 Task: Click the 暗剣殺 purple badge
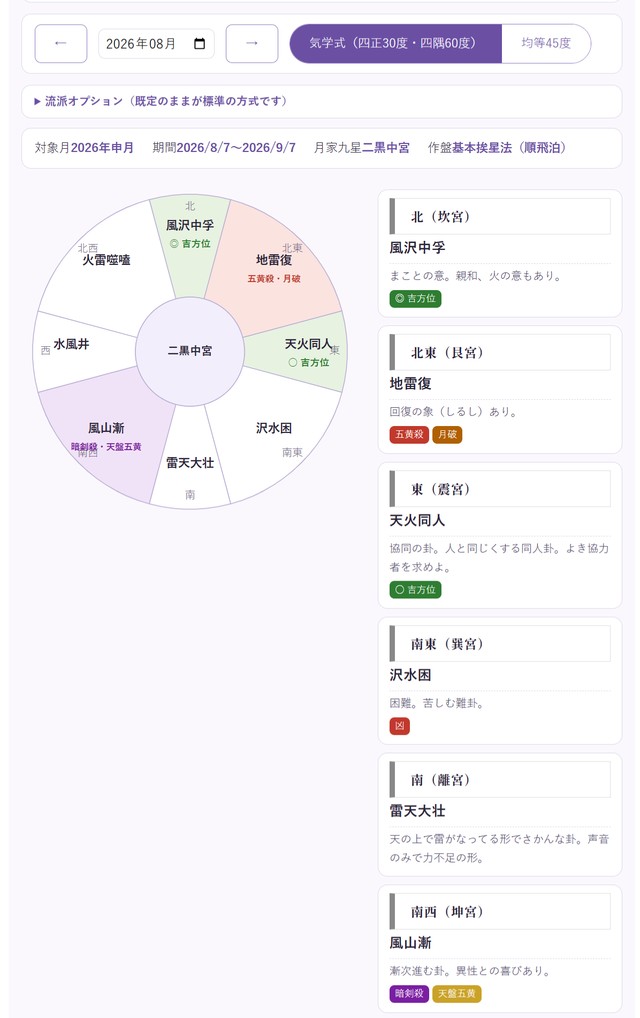(409, 993)
